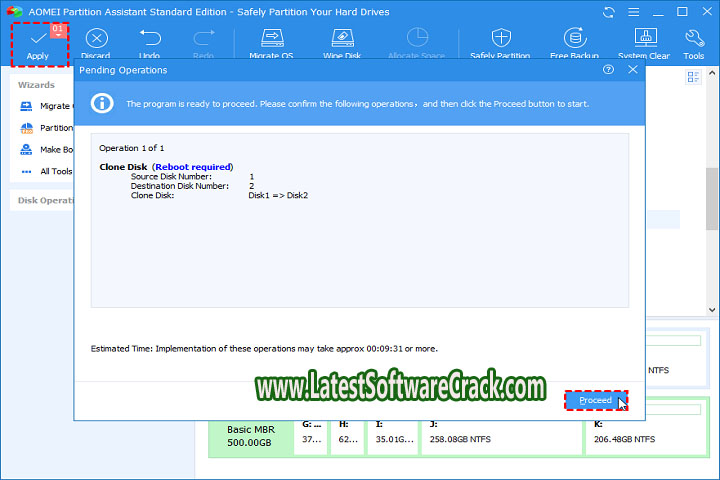Open the Tools wrench menu

[693, 44]
